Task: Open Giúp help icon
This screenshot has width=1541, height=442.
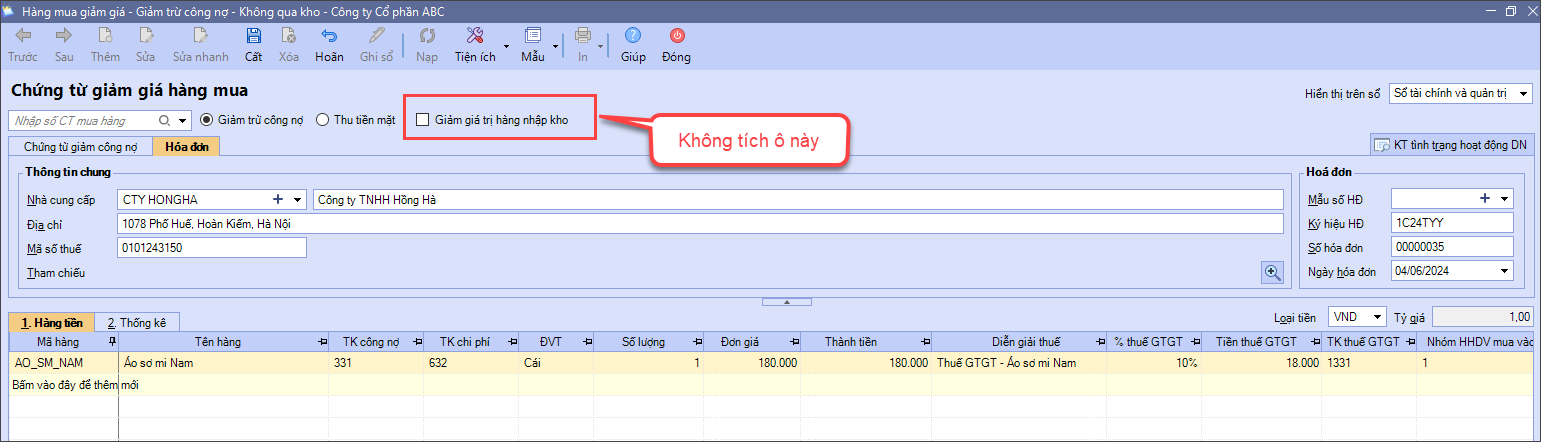Action: tap(633, 37)
